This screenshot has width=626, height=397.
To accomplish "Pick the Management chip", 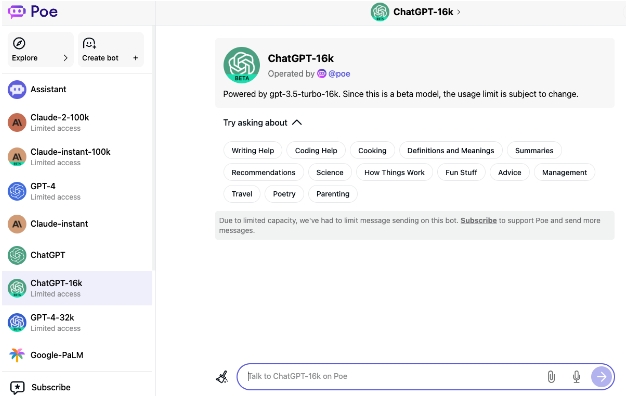I will (x=565, y=173).
